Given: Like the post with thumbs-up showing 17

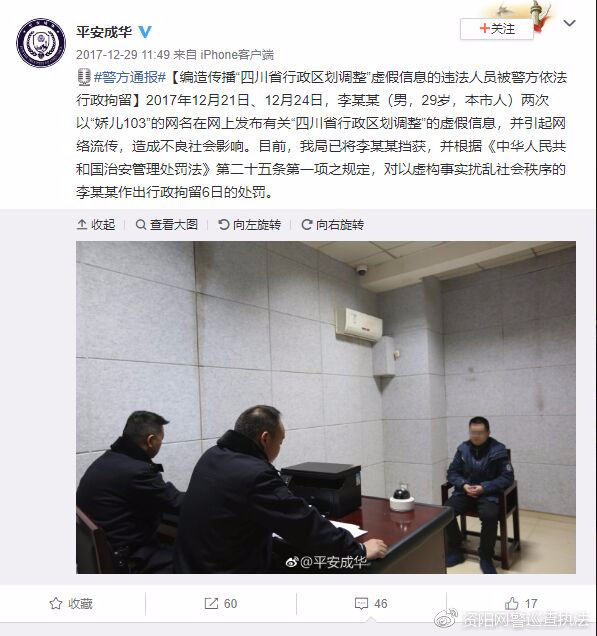Looking at the screenshot, I should 521,604.
